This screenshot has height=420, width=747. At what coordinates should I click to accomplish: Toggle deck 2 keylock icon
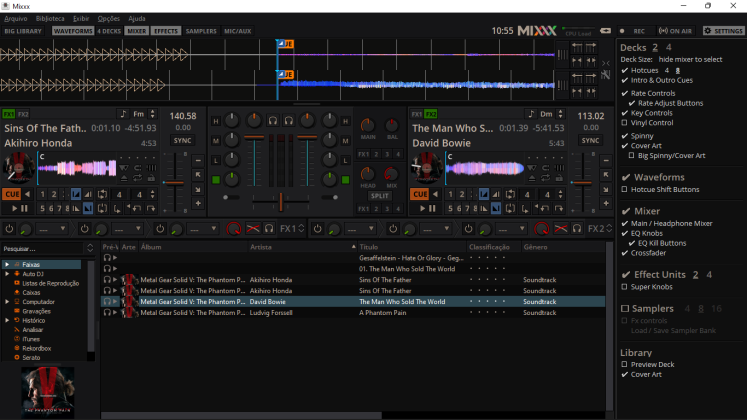[559, 178]
